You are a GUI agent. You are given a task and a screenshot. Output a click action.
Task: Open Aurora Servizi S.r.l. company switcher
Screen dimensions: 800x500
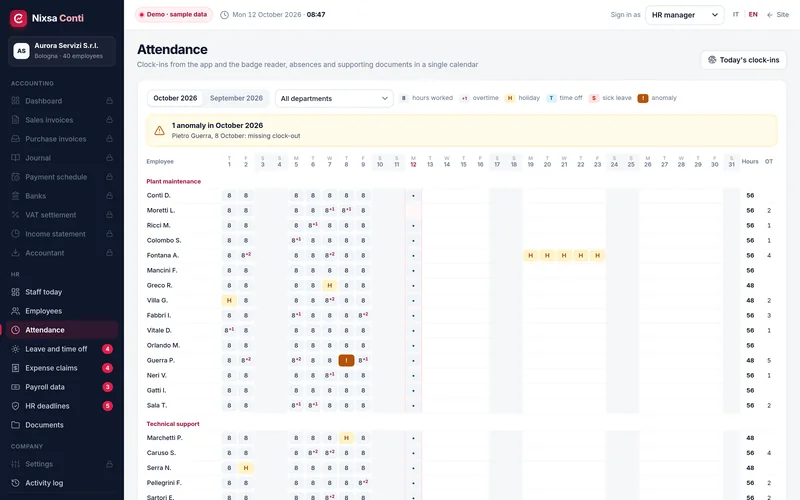point(62,51)
